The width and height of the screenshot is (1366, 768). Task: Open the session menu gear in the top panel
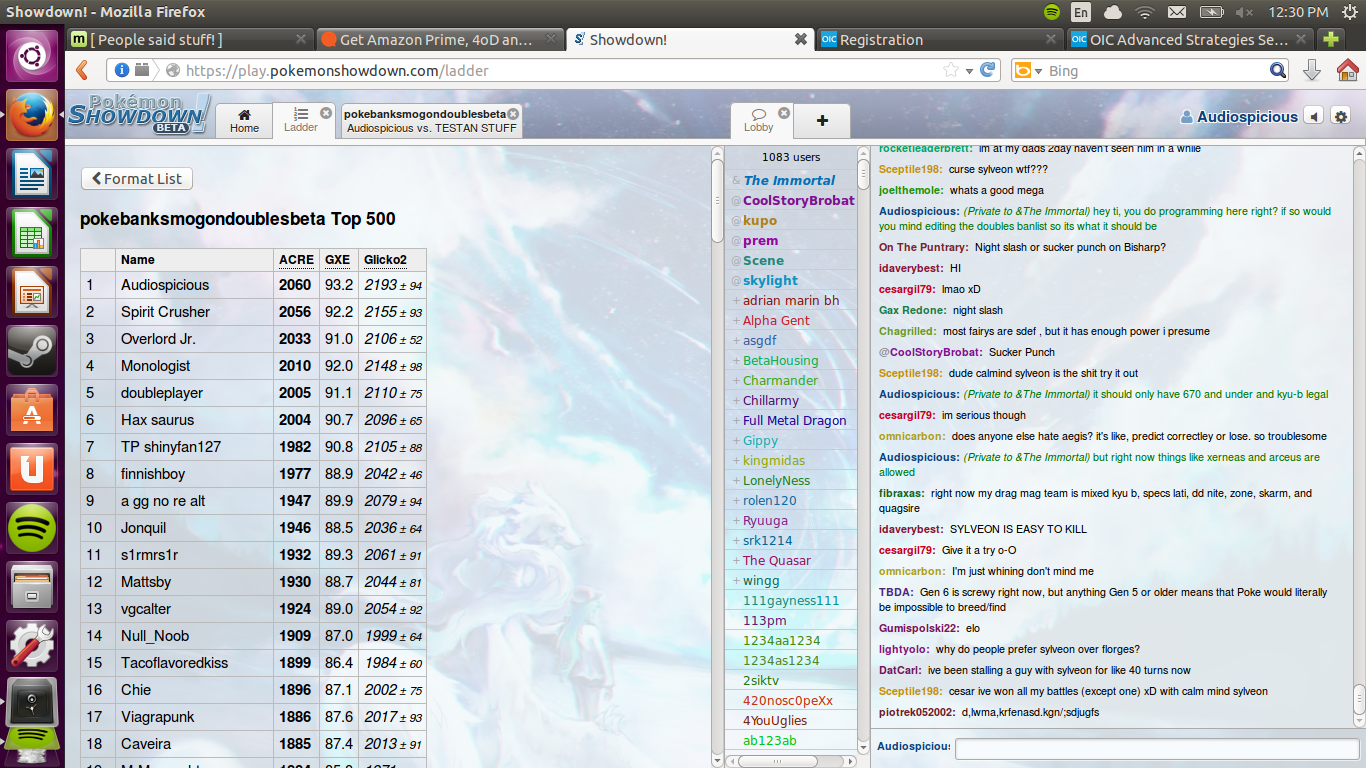(x=1349, y=12)
